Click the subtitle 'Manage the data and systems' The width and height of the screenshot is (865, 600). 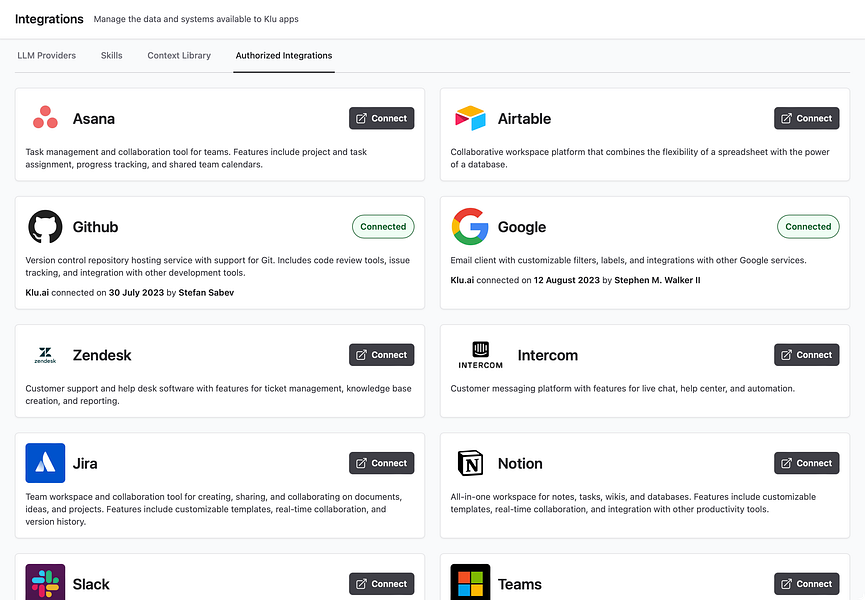point(196,19)
